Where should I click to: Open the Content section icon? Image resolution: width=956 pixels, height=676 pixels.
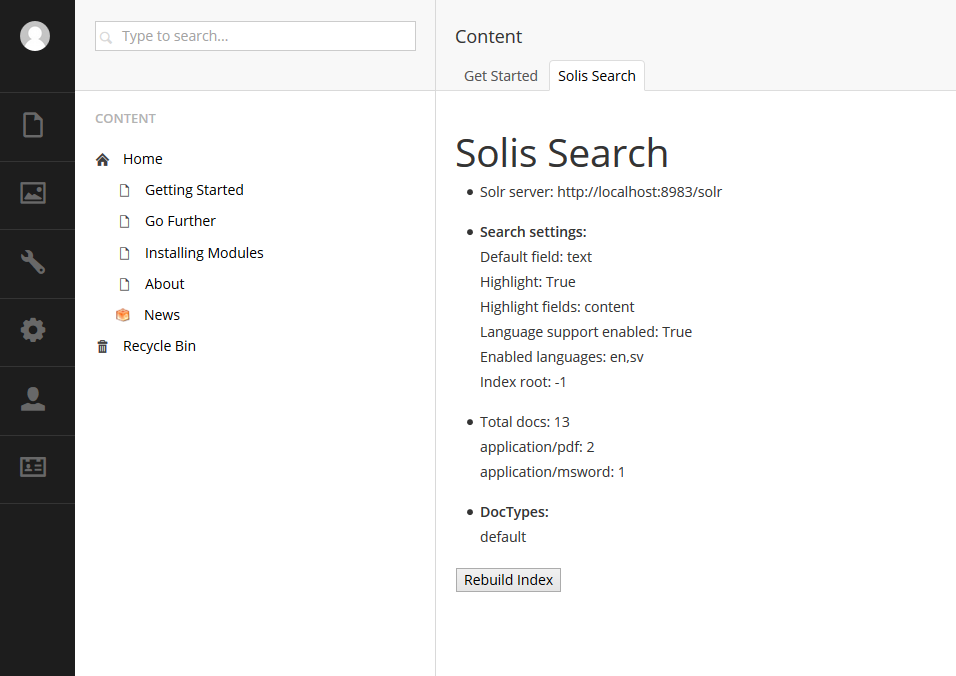click(33, 125)
